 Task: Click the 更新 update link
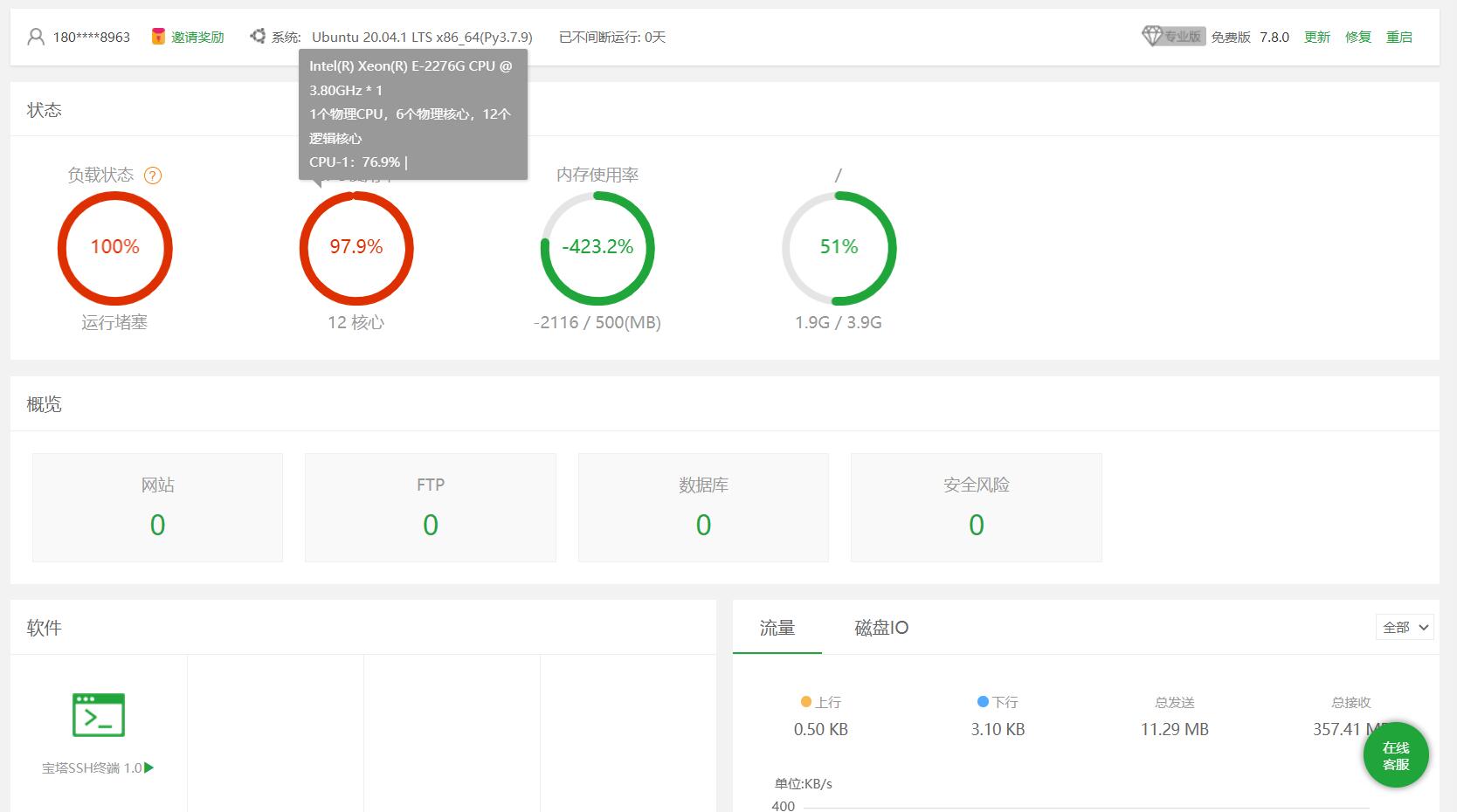tap(1317, 37)
